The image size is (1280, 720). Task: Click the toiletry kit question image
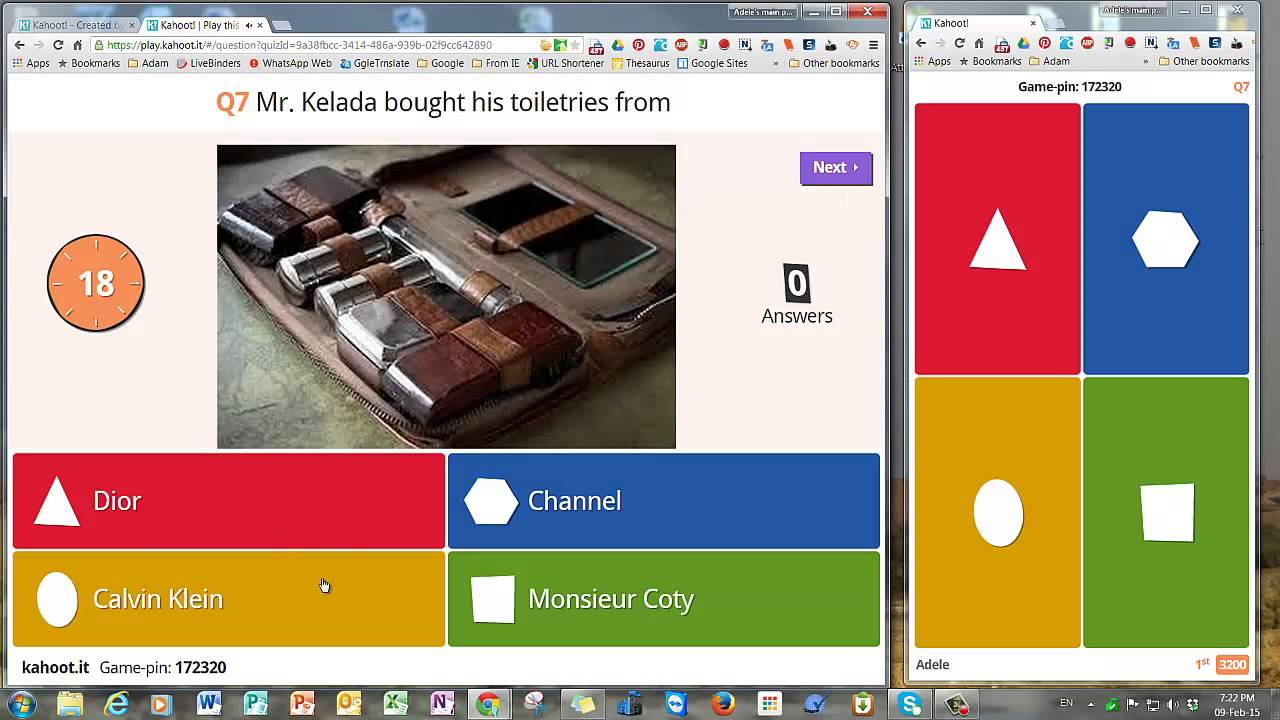coord(446,297)
